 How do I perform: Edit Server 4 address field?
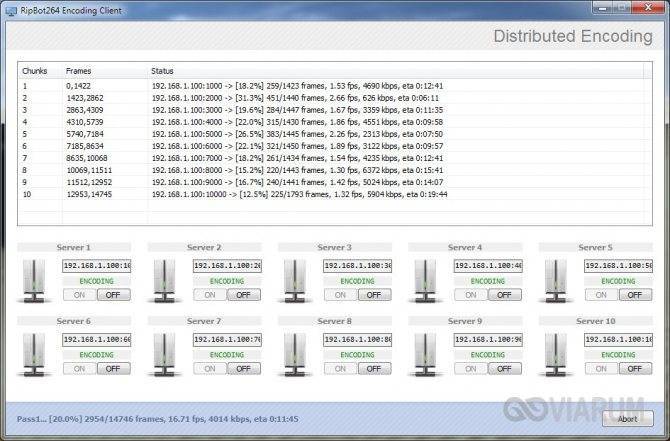(x=488, y=266)
